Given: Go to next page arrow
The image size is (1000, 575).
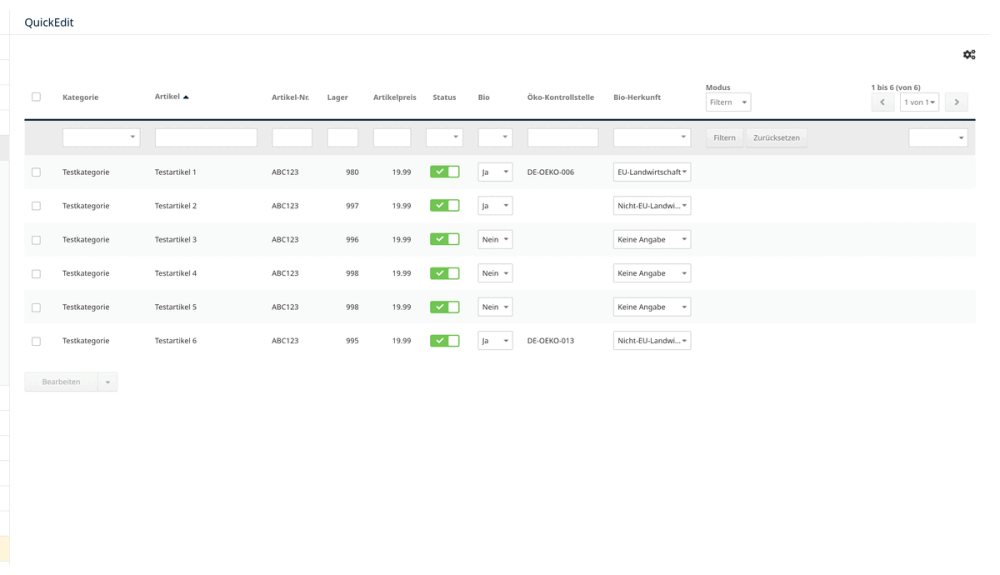Looking at the screenshot, I should pyautogui.click(x=956, y=102).
